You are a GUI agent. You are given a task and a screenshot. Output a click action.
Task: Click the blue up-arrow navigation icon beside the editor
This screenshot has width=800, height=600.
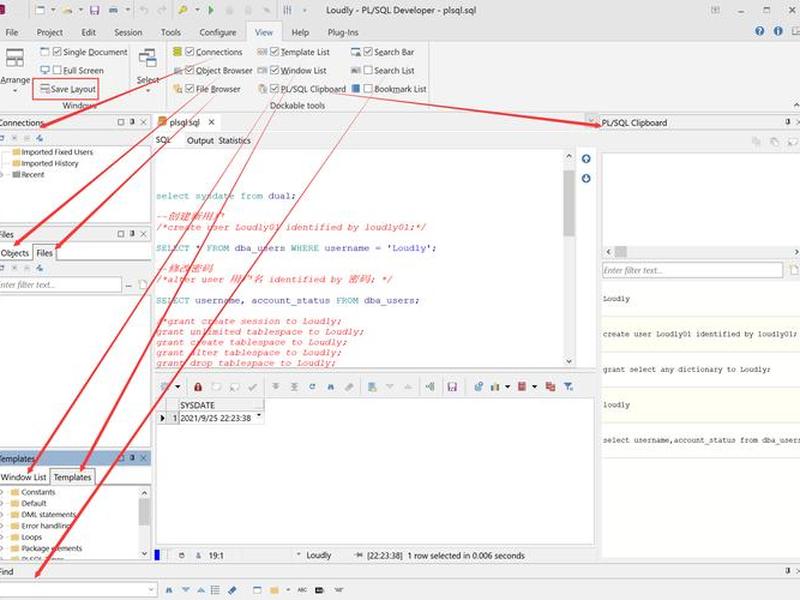(x=586, y=159)
